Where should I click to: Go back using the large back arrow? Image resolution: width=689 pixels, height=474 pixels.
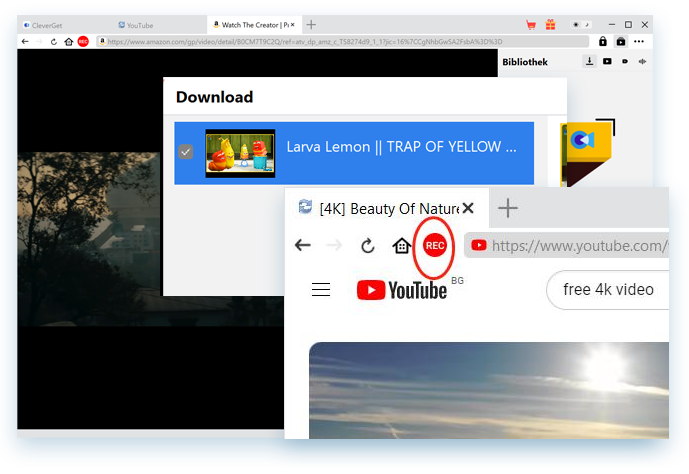pos(303,245)
